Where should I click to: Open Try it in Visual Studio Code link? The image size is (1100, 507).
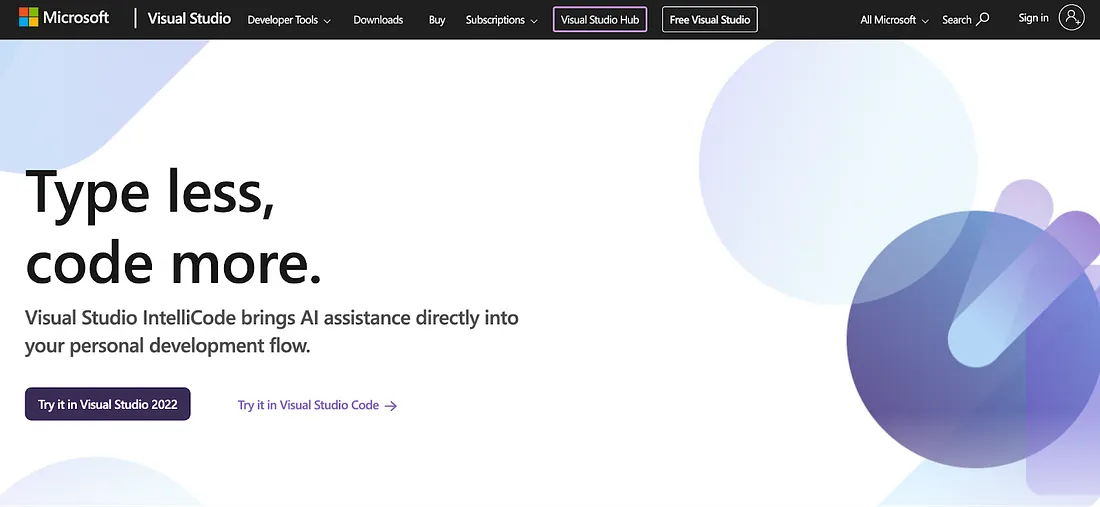click(x=318, y=405)
